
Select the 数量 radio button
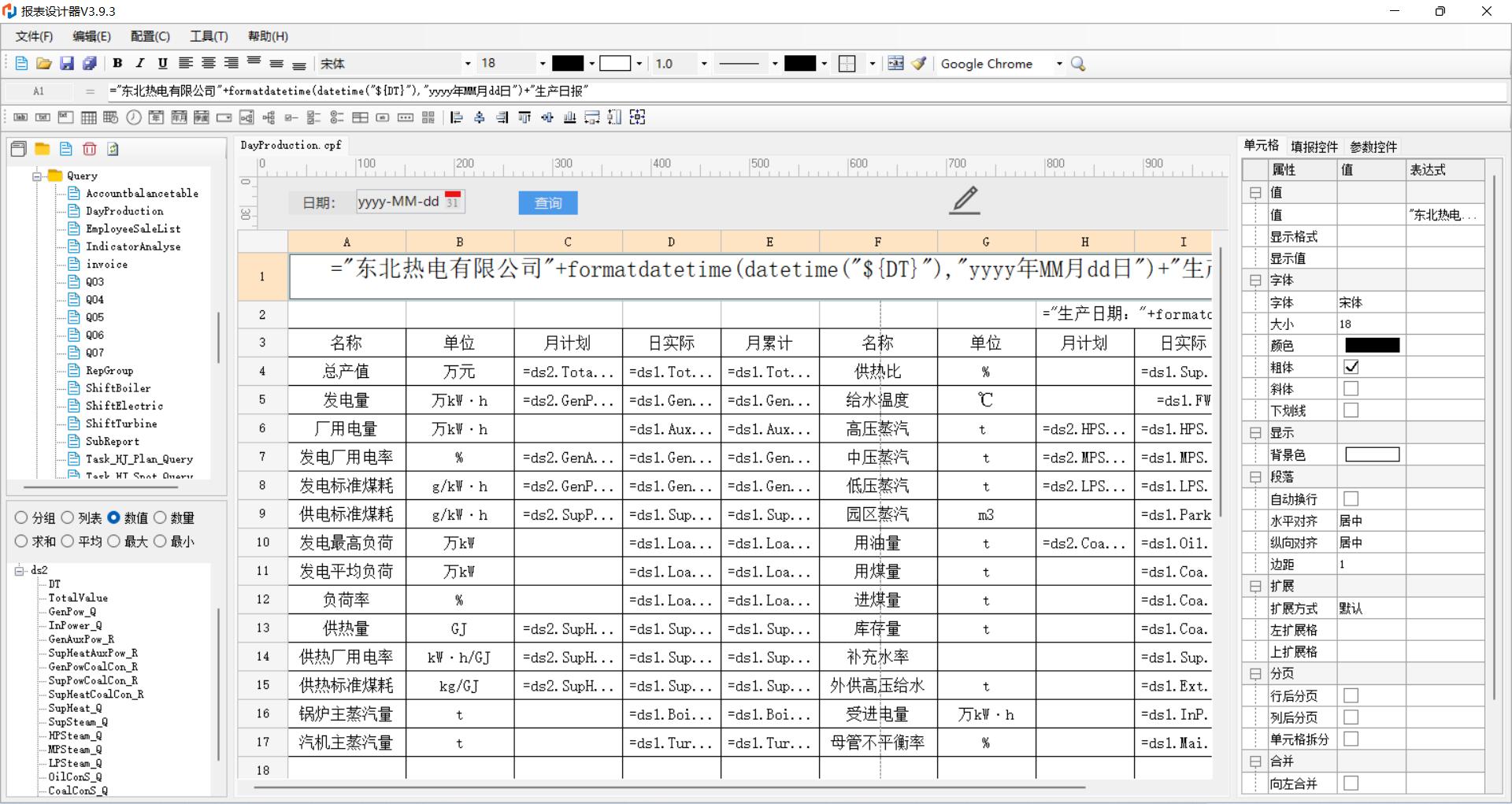(160, 517)
